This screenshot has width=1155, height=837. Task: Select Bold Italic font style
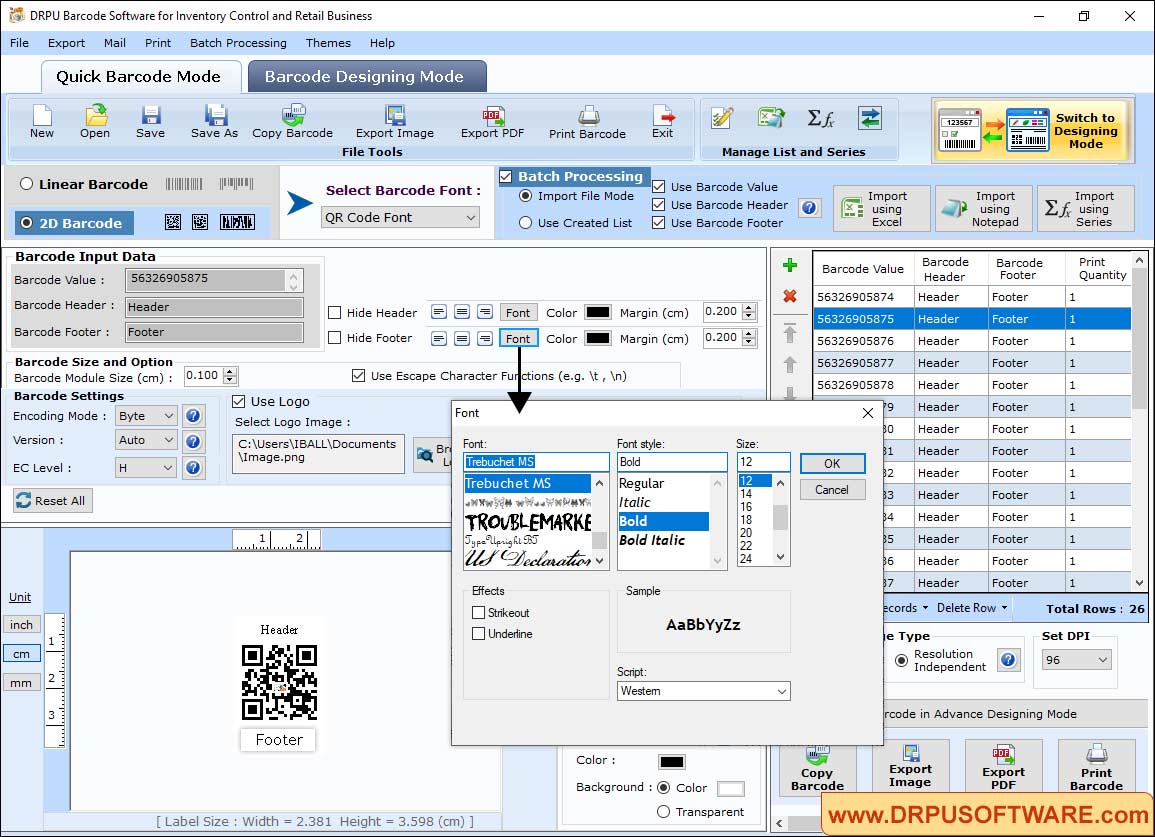click(652, 540)
